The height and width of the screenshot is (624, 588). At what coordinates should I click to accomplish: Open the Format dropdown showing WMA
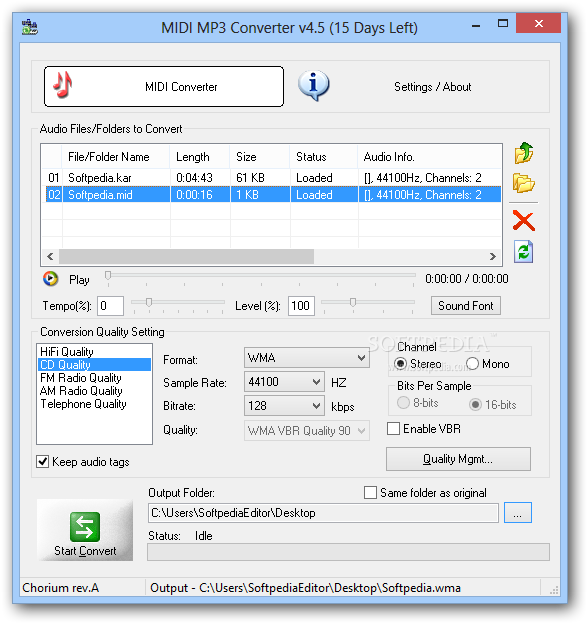pyautogui.click(x=307, y=358)
